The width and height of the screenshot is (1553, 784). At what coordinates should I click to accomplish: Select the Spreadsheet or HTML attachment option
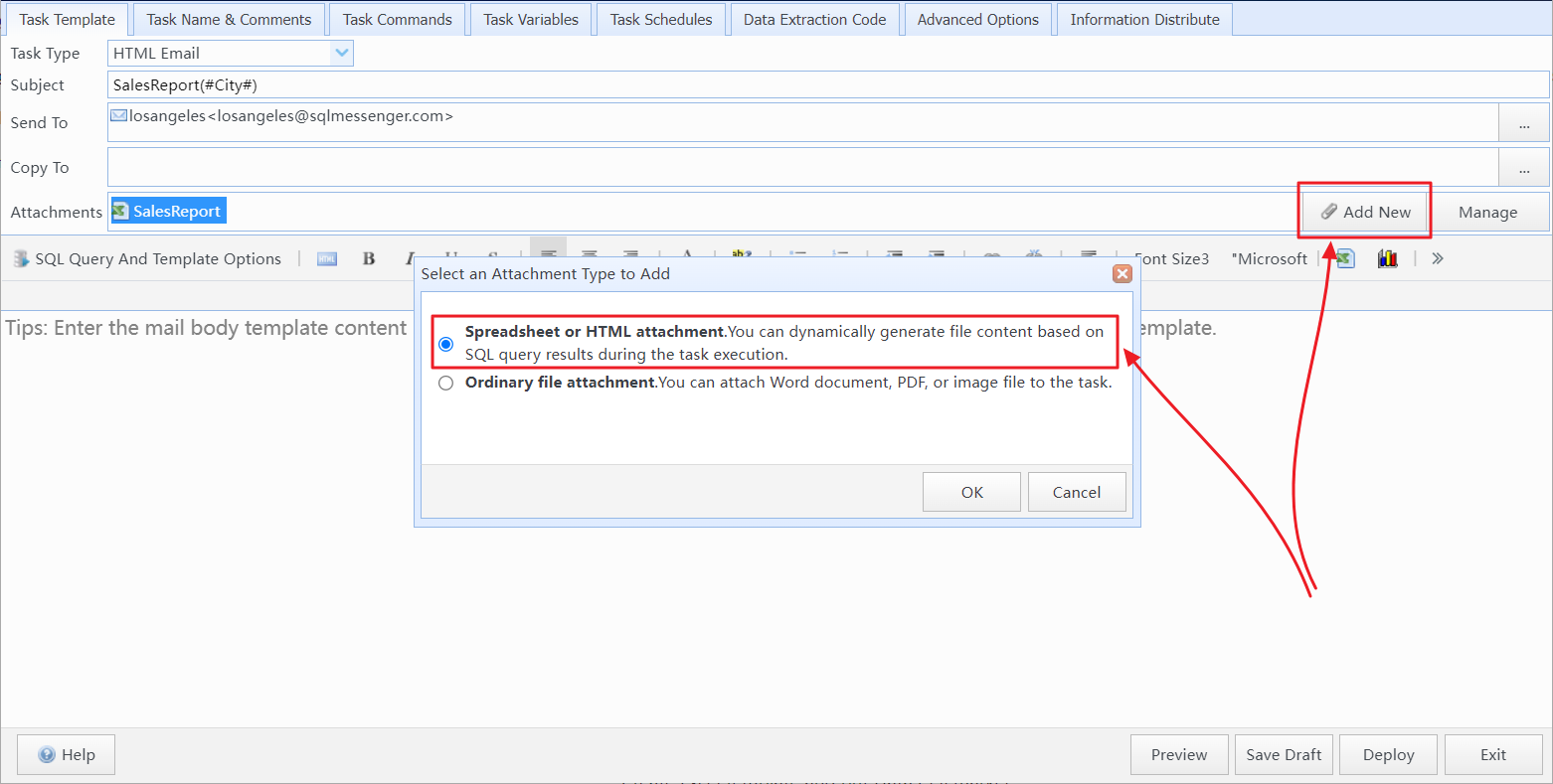pyautogui.click(x=445, y=343)
